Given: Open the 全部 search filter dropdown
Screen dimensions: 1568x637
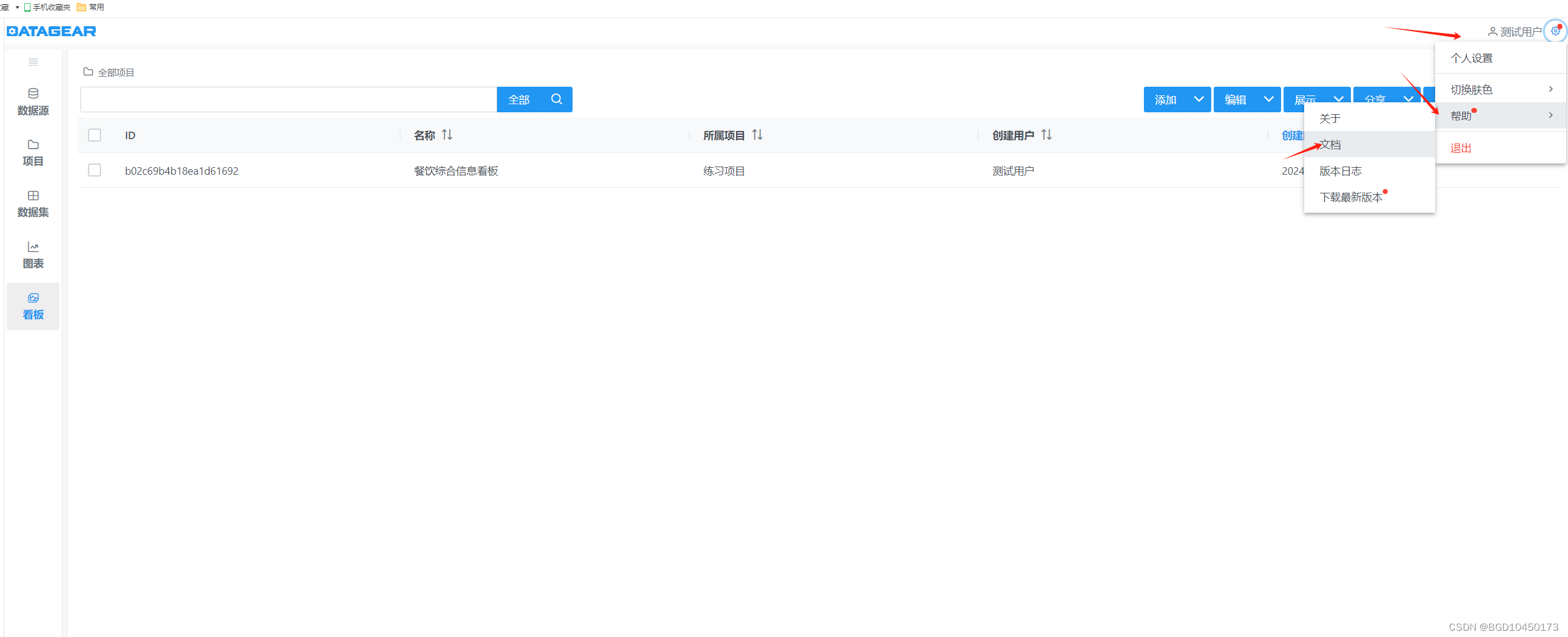Looking at the screenshot, I should (519, 99).
